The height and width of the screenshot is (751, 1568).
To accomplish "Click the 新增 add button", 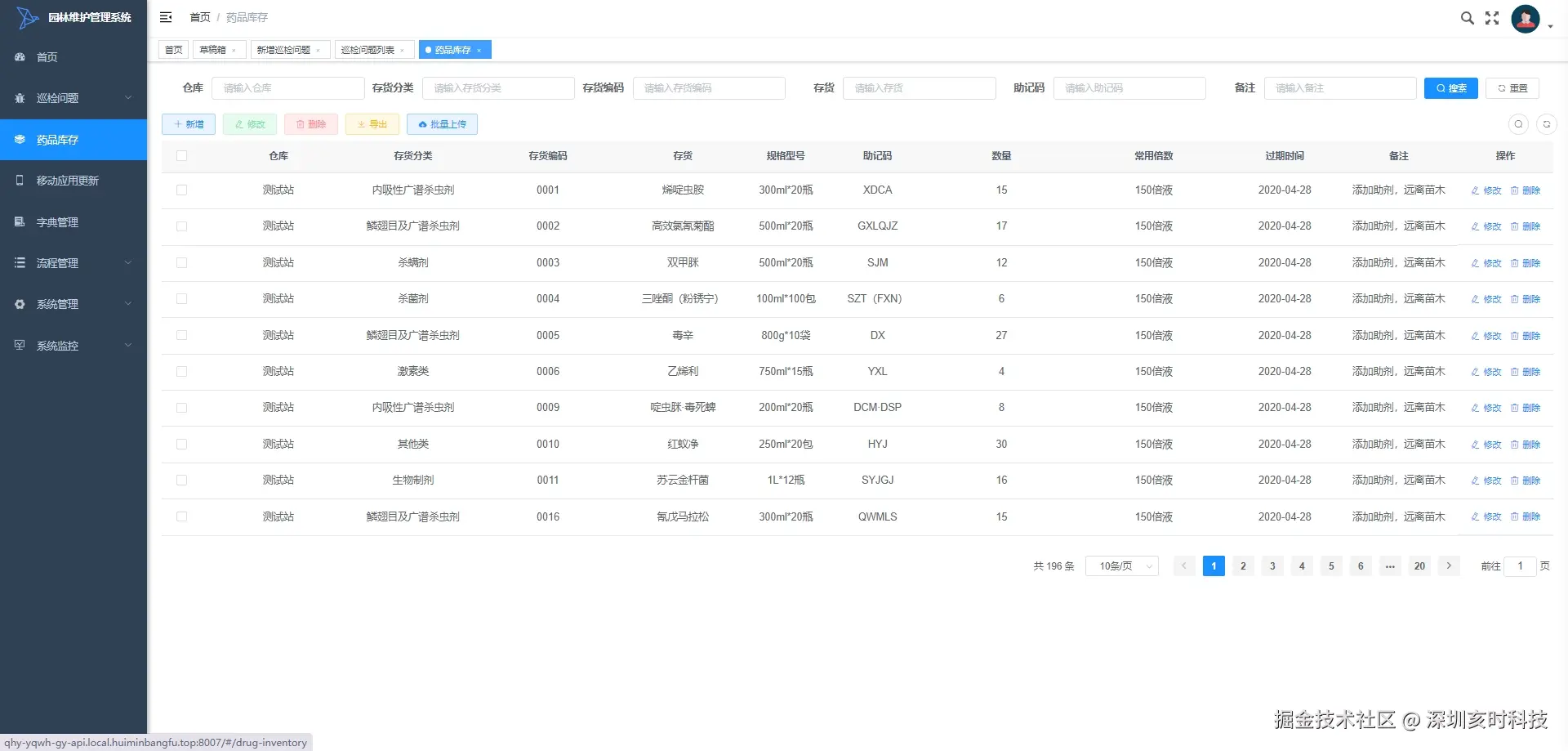I will [x=189, y=124].
